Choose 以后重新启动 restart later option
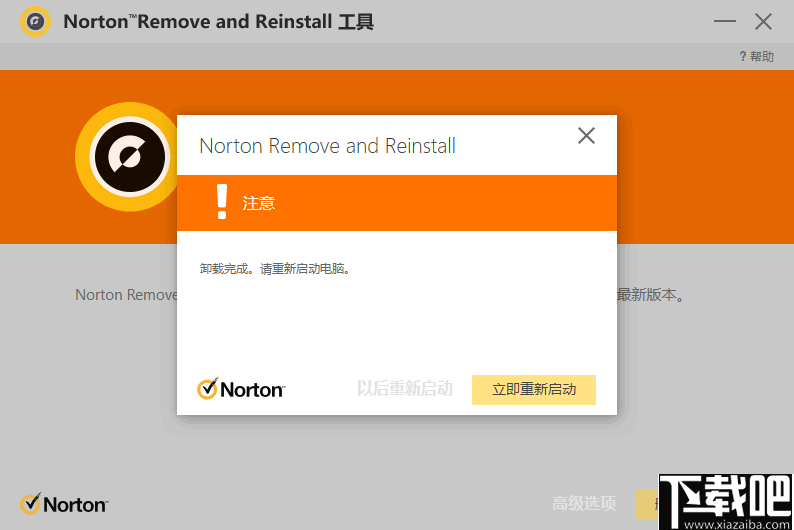This screenshot has width=794, height=530. [405, 389]
